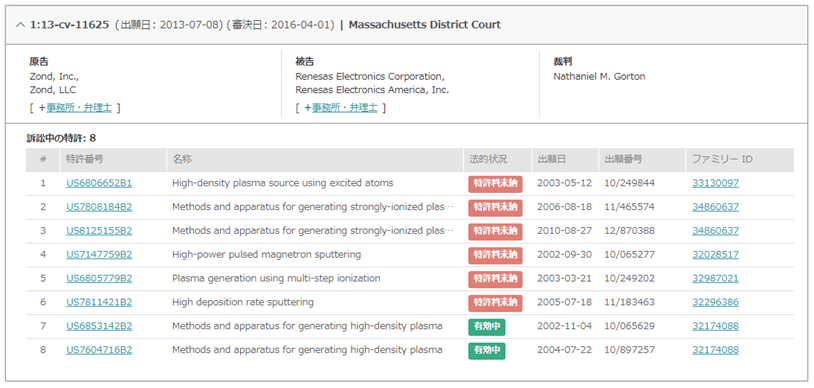Open patent US7147759B2
Viewport: 814px width, 388px height.
tap(99, 255)
